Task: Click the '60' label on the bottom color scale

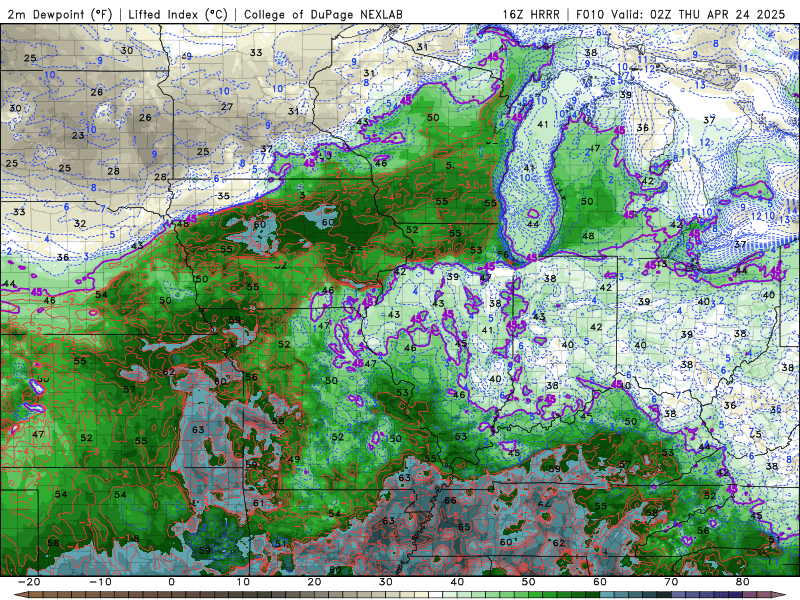Action: 600,582
